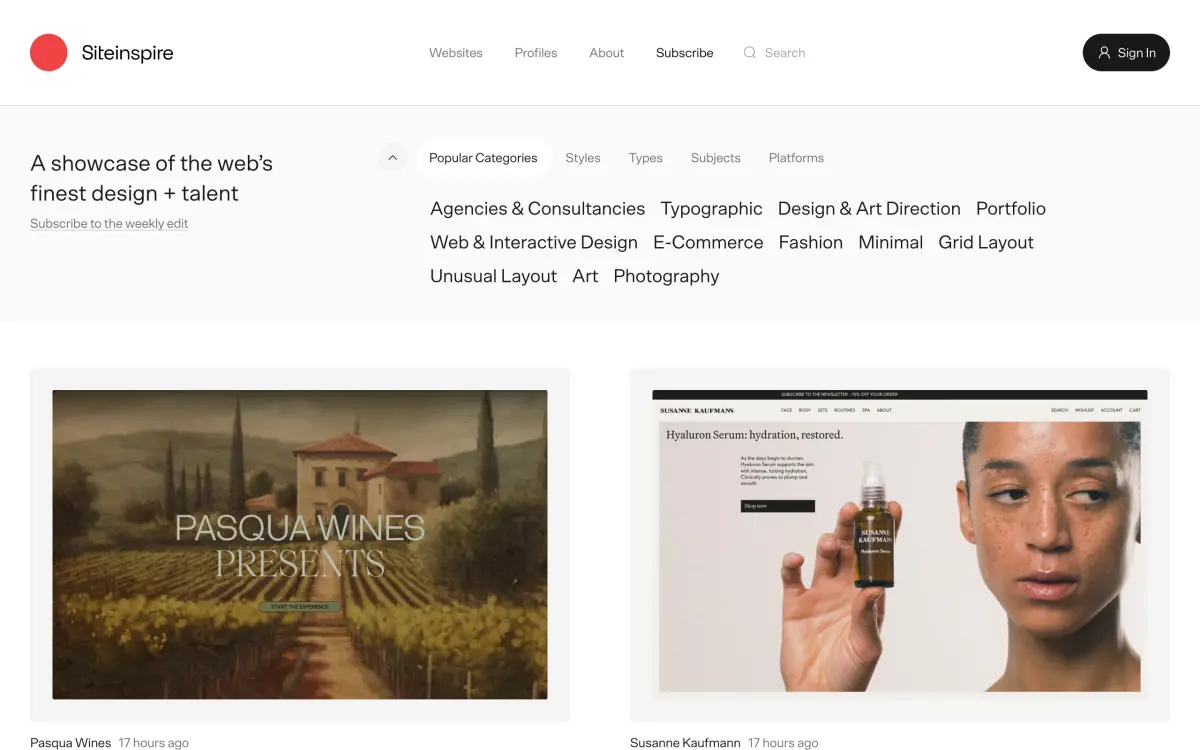Switch to the Platforms tab
The width and height of the screenshot is (1200, 750).
point(796,158)
